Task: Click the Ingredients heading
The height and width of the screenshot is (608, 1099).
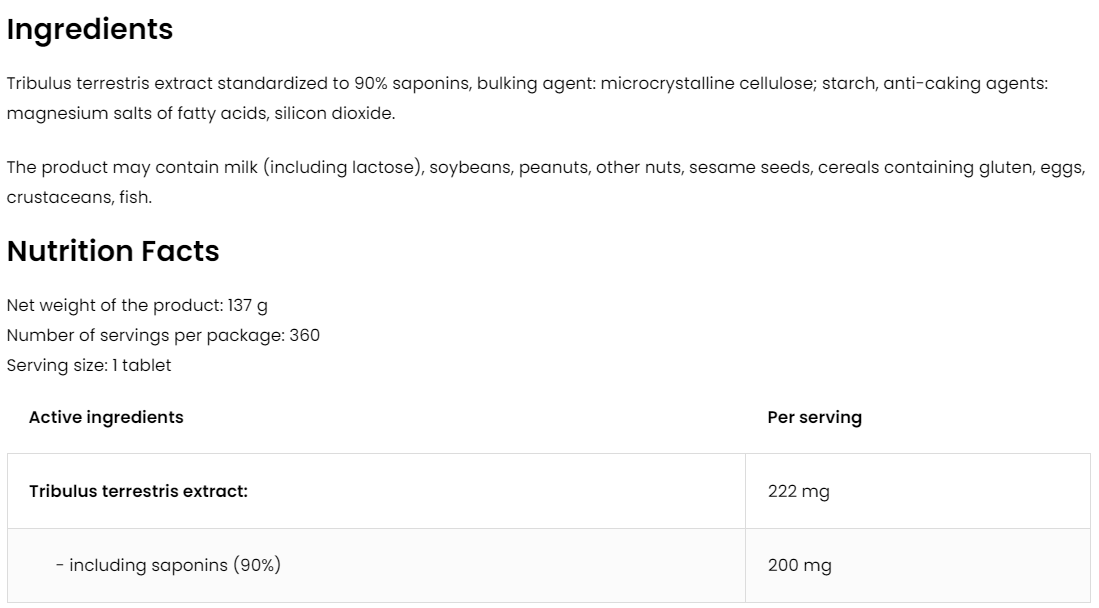Action: (x=90, y=30)
